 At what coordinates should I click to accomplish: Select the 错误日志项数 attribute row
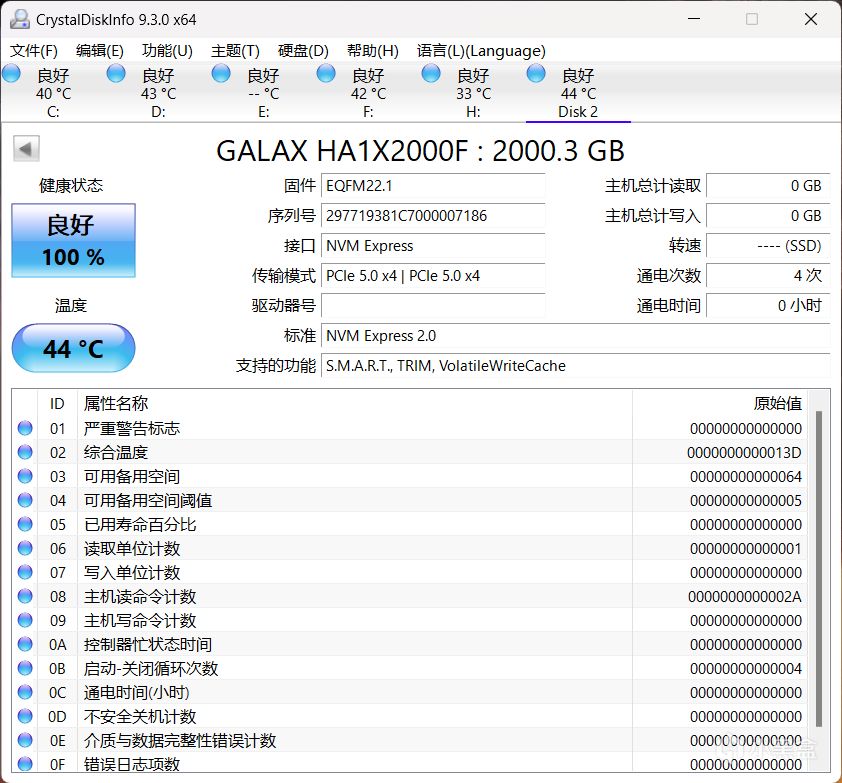click(x=410, y=764)
